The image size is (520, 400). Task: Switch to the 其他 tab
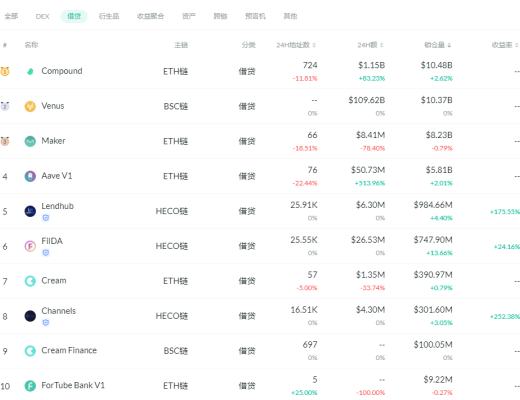coord(290,16)
